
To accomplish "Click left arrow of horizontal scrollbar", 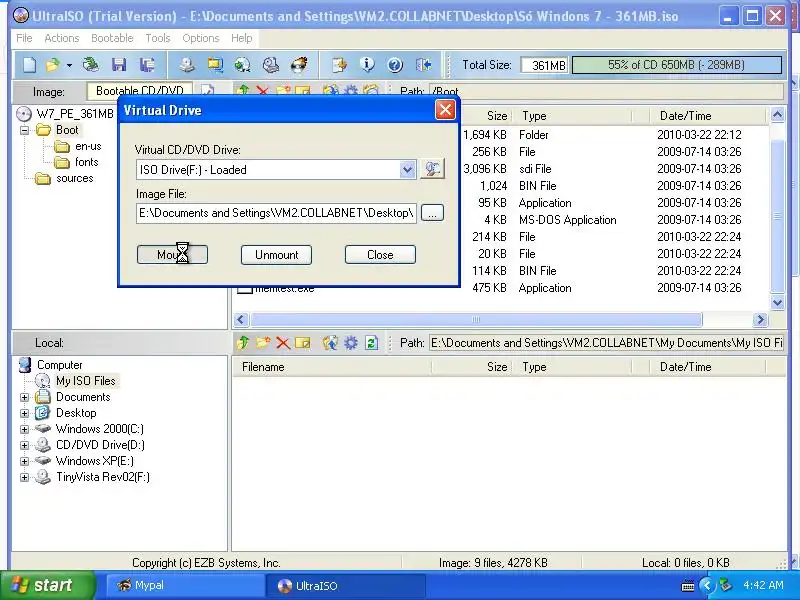I will click(241, 319).
